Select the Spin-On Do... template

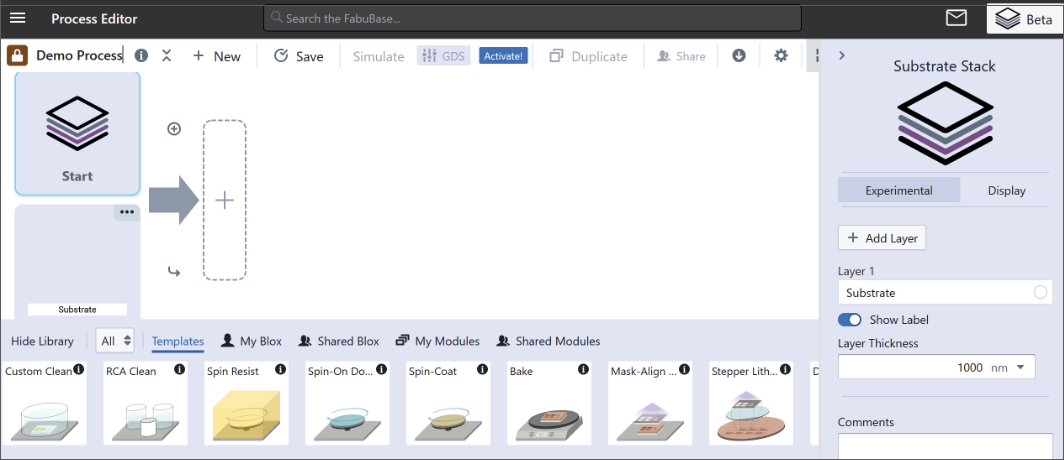[347, 403]
